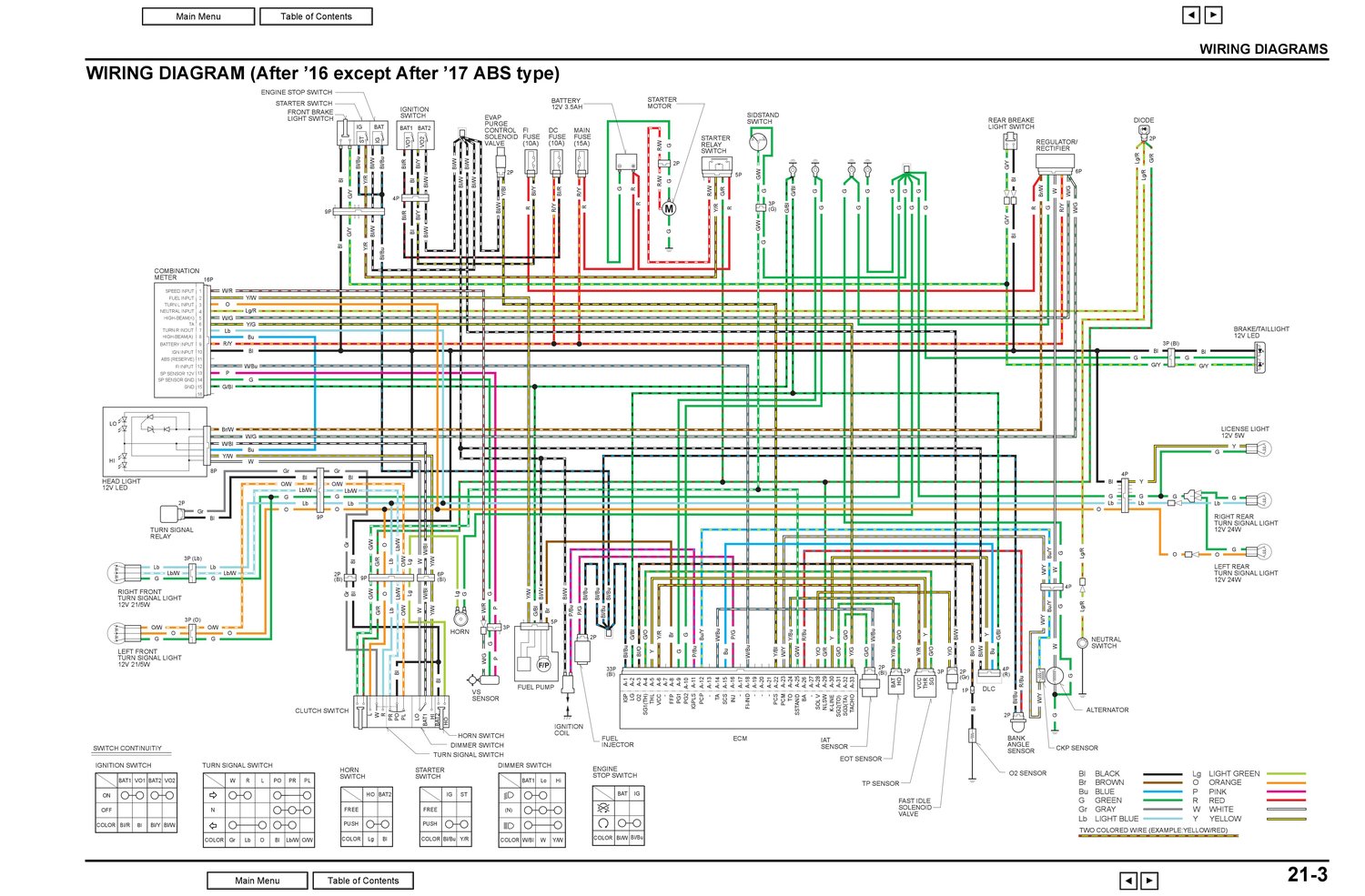Click the neutral switch circle symbol
This screenshot has width=1365, height=896.
point(1082,642)
